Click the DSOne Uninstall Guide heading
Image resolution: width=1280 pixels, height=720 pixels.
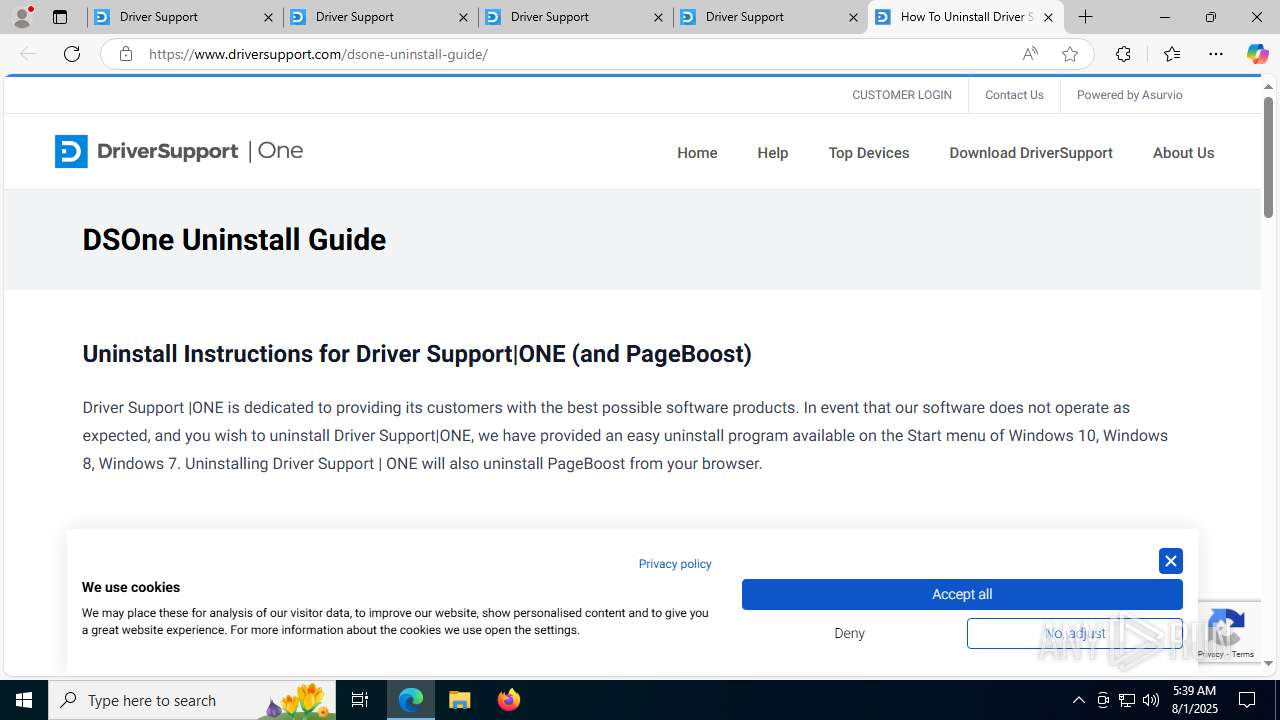click(x=234, y=240)
